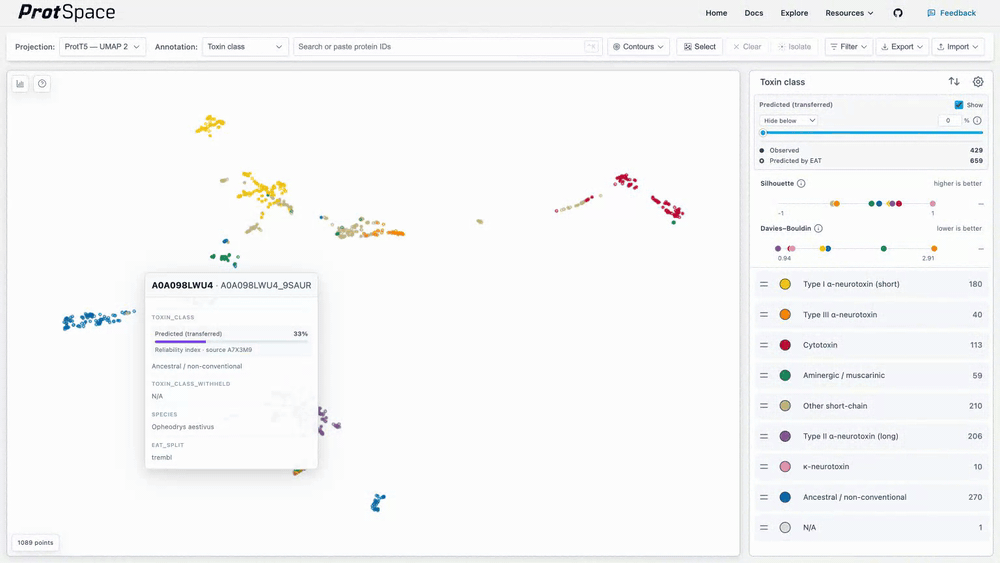1000x563 pixels.
Task: Open the Explore page
Action: pos(794,13)
